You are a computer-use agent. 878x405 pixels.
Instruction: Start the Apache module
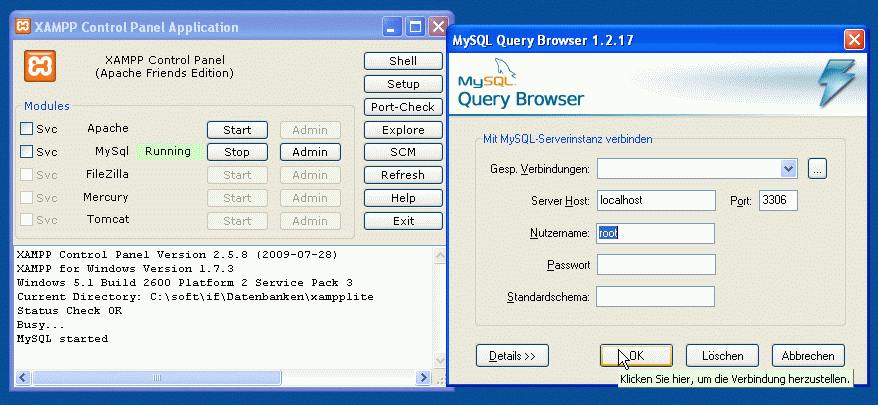[237, 130]
